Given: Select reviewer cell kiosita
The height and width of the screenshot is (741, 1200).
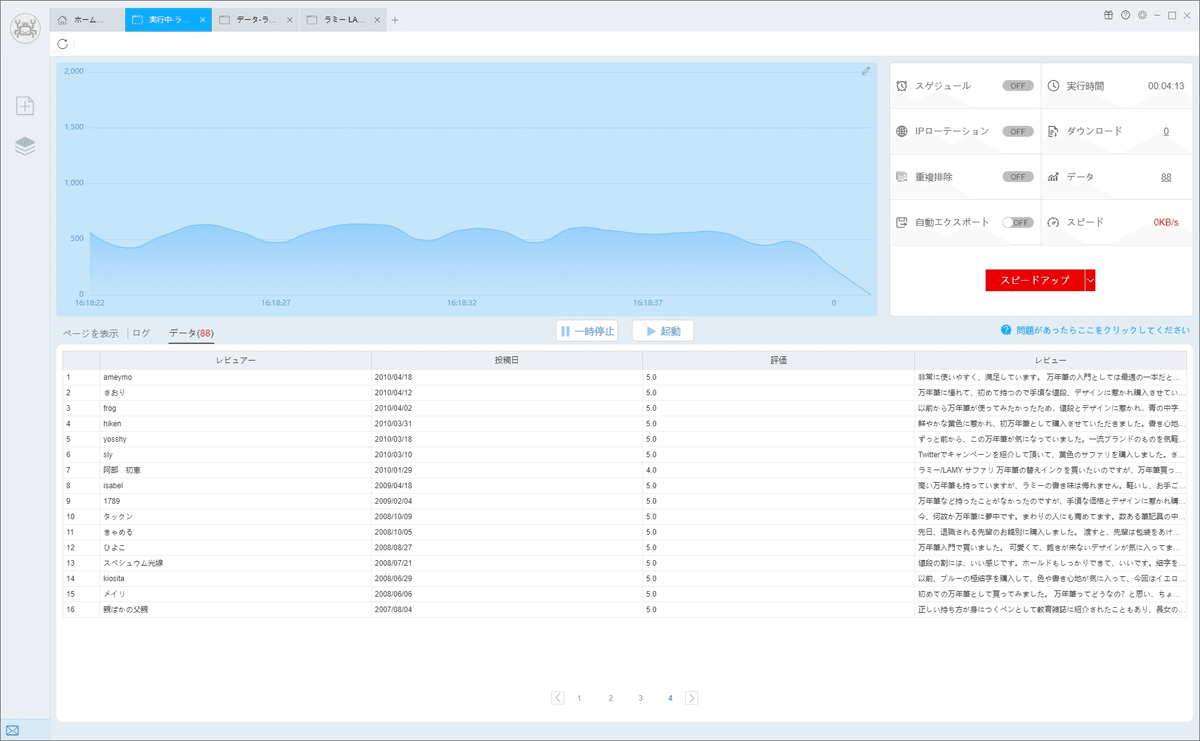Looking at the screenshot, I should click(x=235, y=578).
